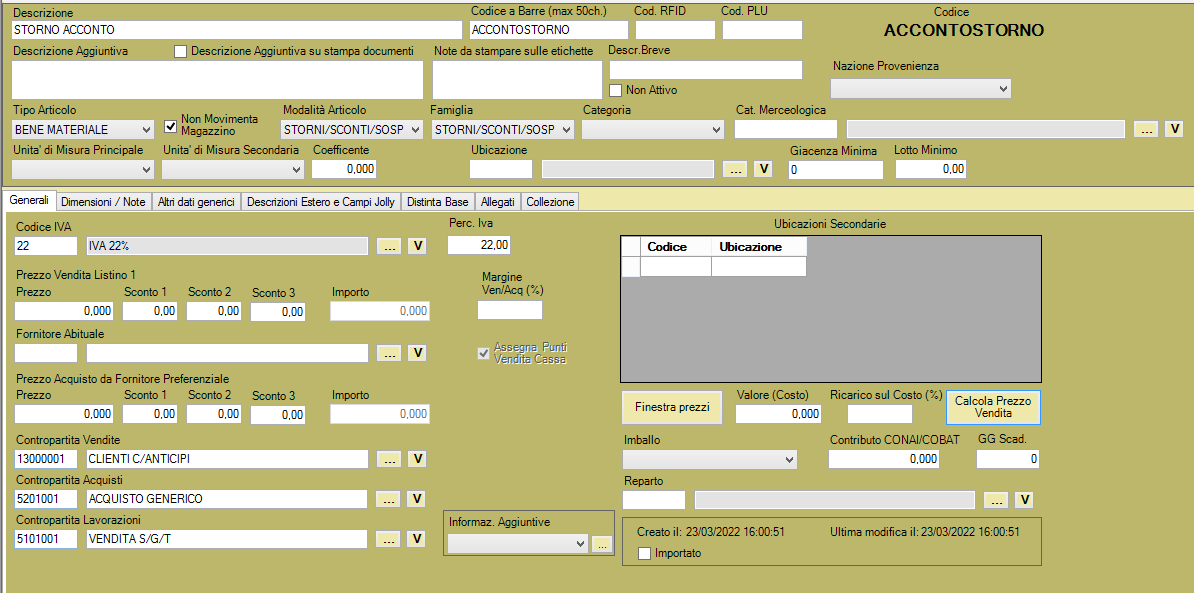This screenshot has width=1194, height=593.
Task: Click the Reparto ellipsis lookup button
Action: point(995,500)
